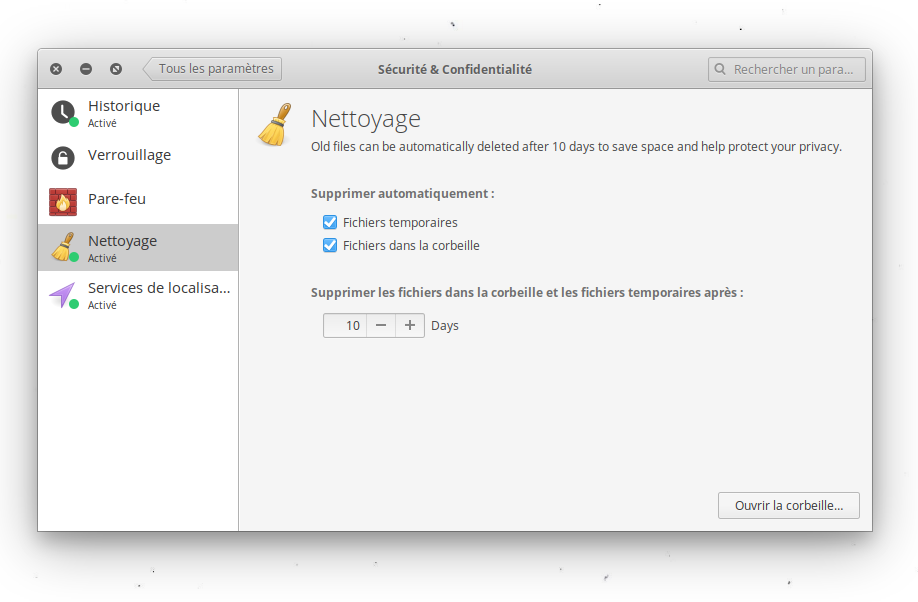This screenshot has height=602, width=918.
Task: Click the Pare-feu firewall brick icon
Action: (x=63, y=201)
